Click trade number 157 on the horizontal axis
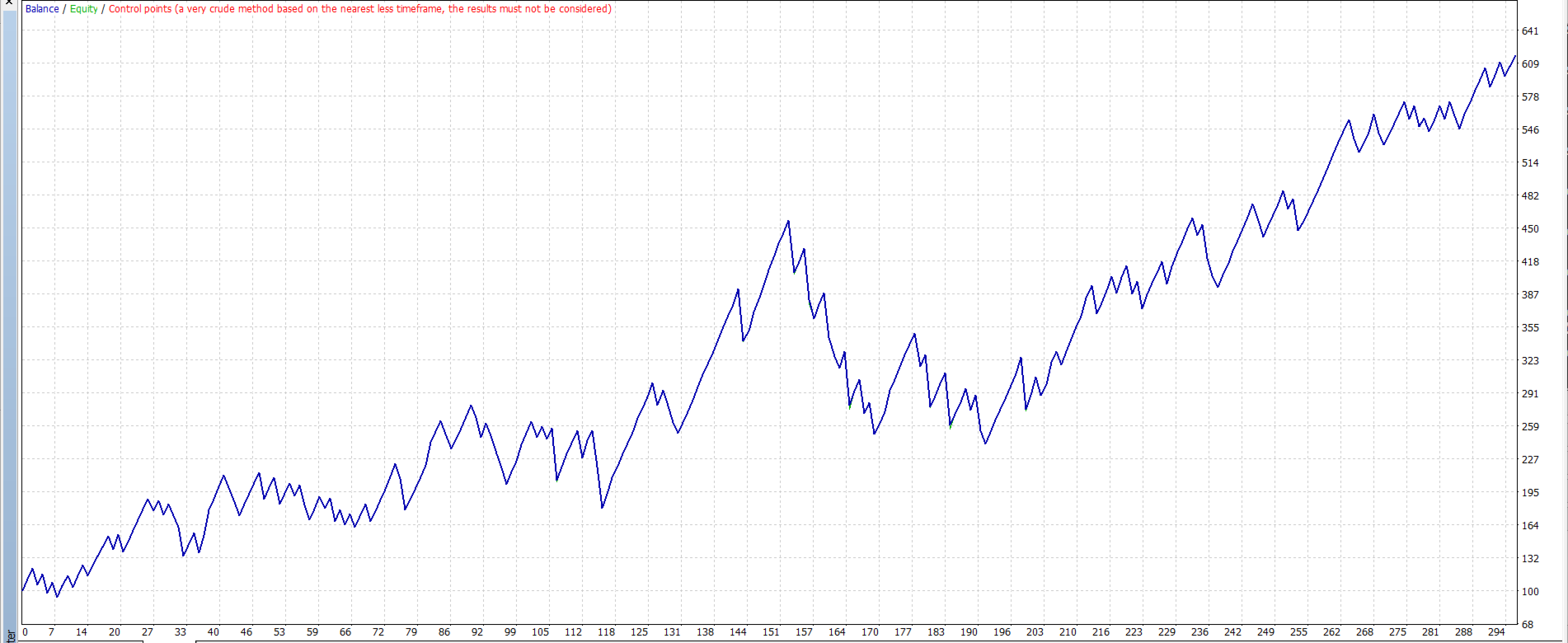Screen dimensions: 1568x643 click(x=804, y=632)
